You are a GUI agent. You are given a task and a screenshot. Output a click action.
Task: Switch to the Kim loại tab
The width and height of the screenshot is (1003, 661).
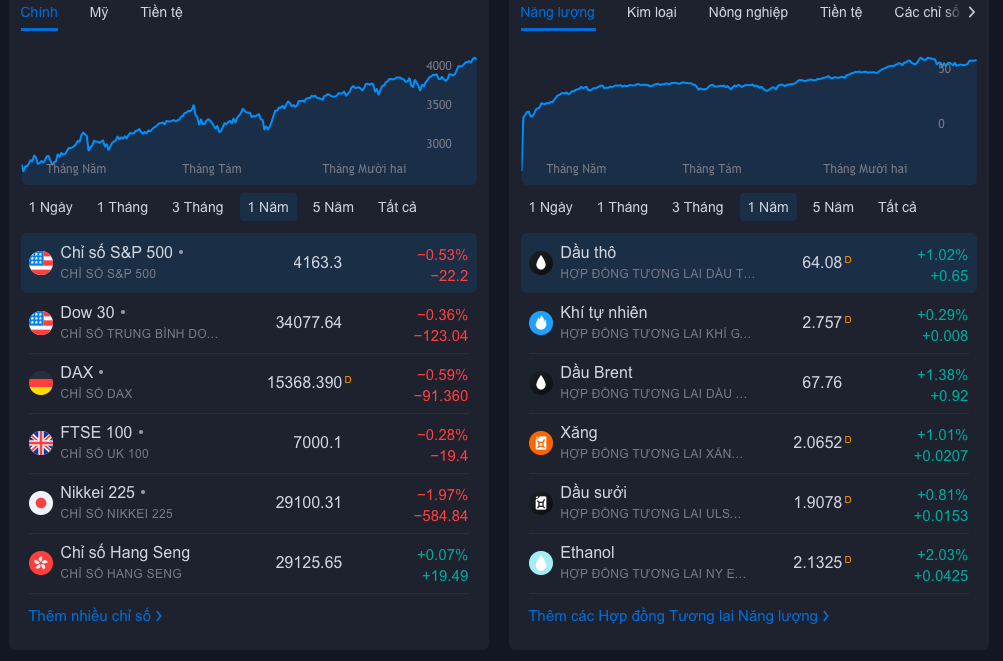(651, 12)
